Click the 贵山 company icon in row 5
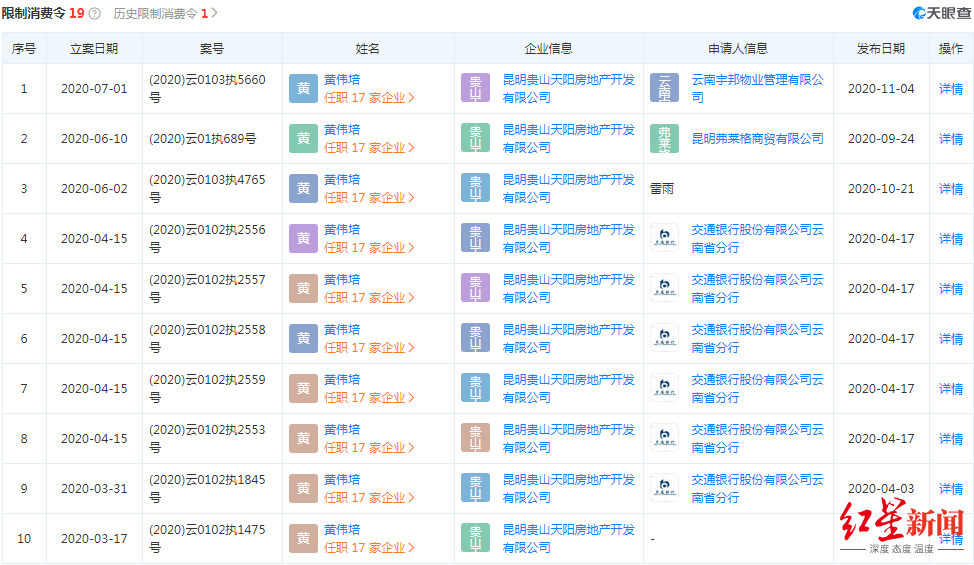This screenshot has height=565, width=974. (475, 288)
